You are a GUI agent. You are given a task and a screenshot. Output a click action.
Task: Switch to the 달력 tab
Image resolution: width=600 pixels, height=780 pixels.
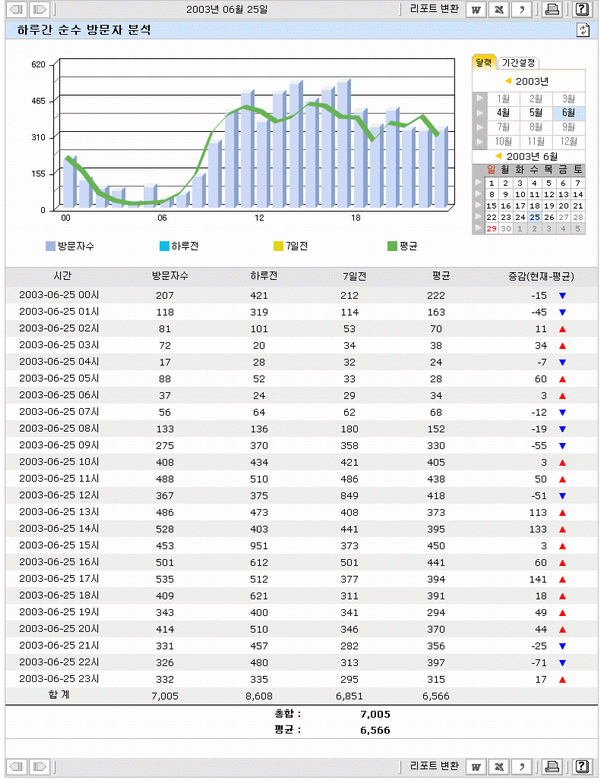(x=484, y=62)
